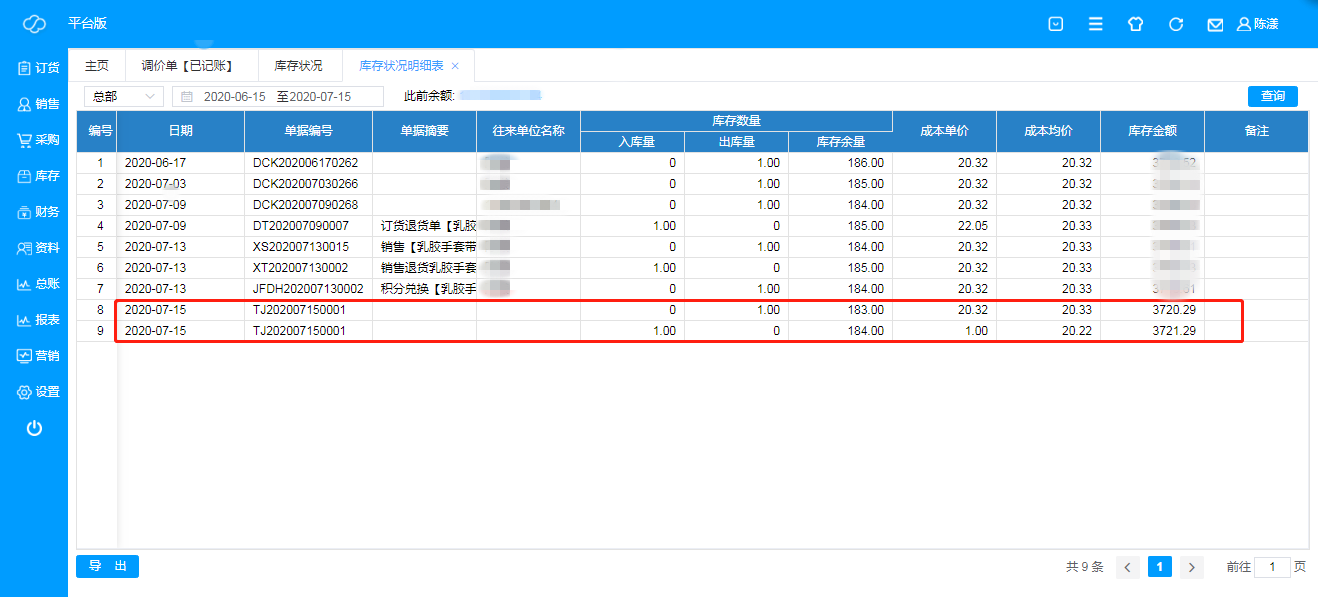Image resolution: width=1318 pixels, height=597 pixels.
Task: Open the 采购 sidebar menu
Action: tap(38, 140)
